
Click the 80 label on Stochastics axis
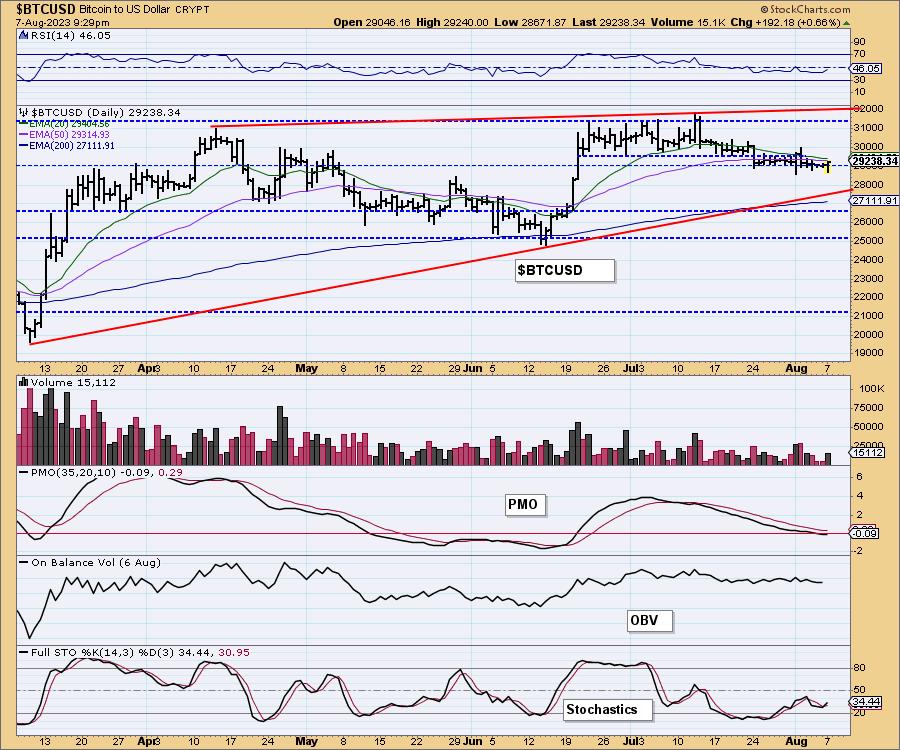(x=860, y=668)
